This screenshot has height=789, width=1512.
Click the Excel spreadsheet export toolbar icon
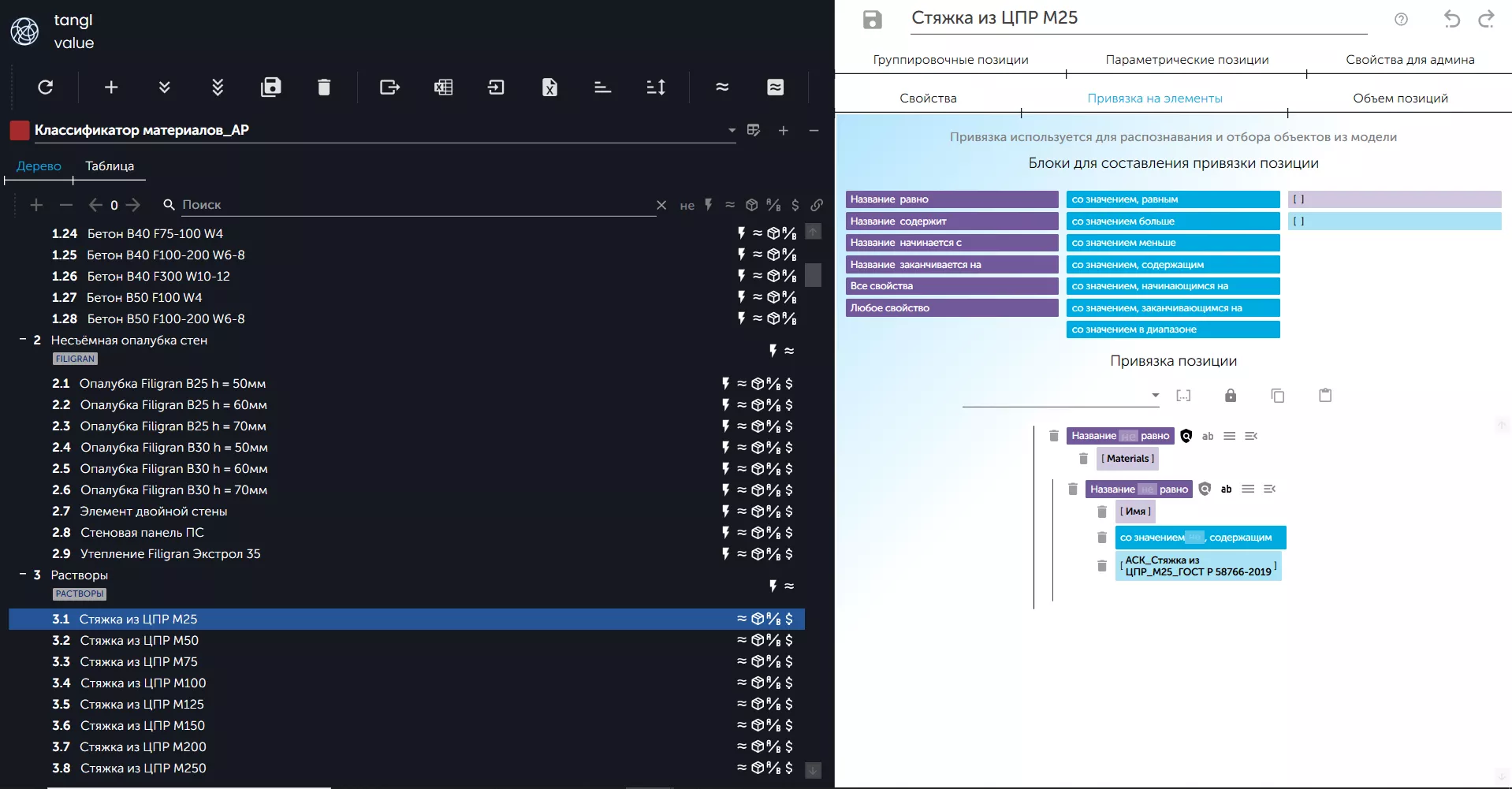pyautogui.click(x=443, y=87)
